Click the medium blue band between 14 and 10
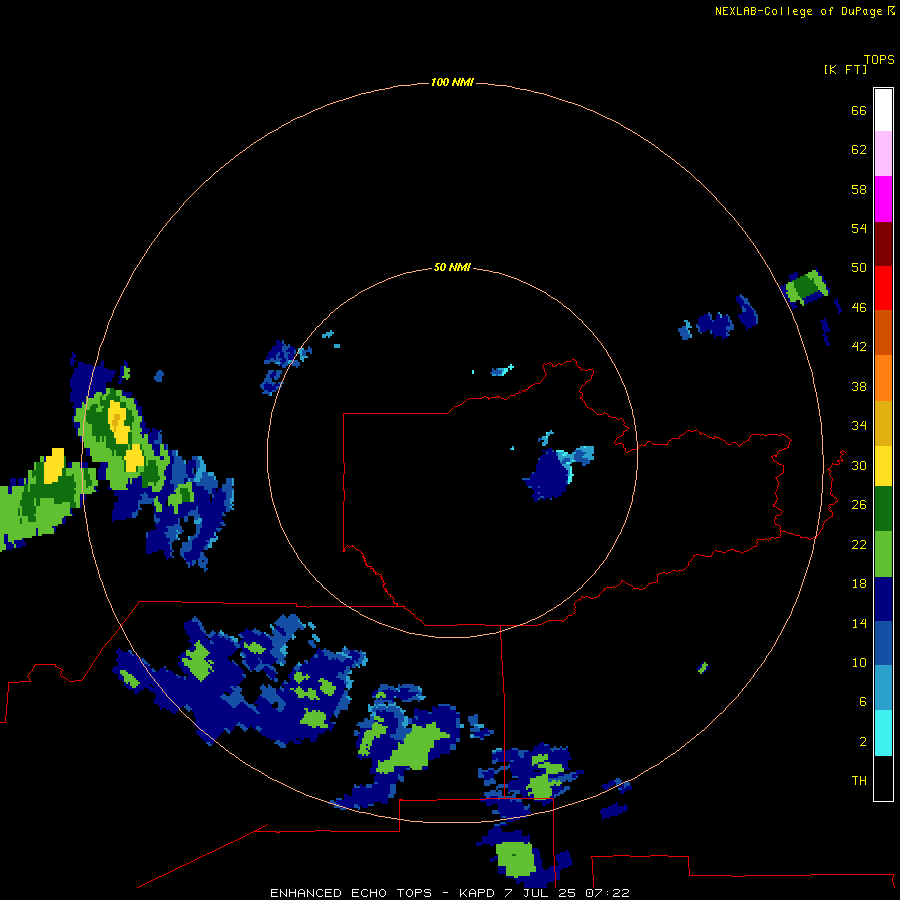This screenshot has width=900, height=900. click(x=883, y=643)
